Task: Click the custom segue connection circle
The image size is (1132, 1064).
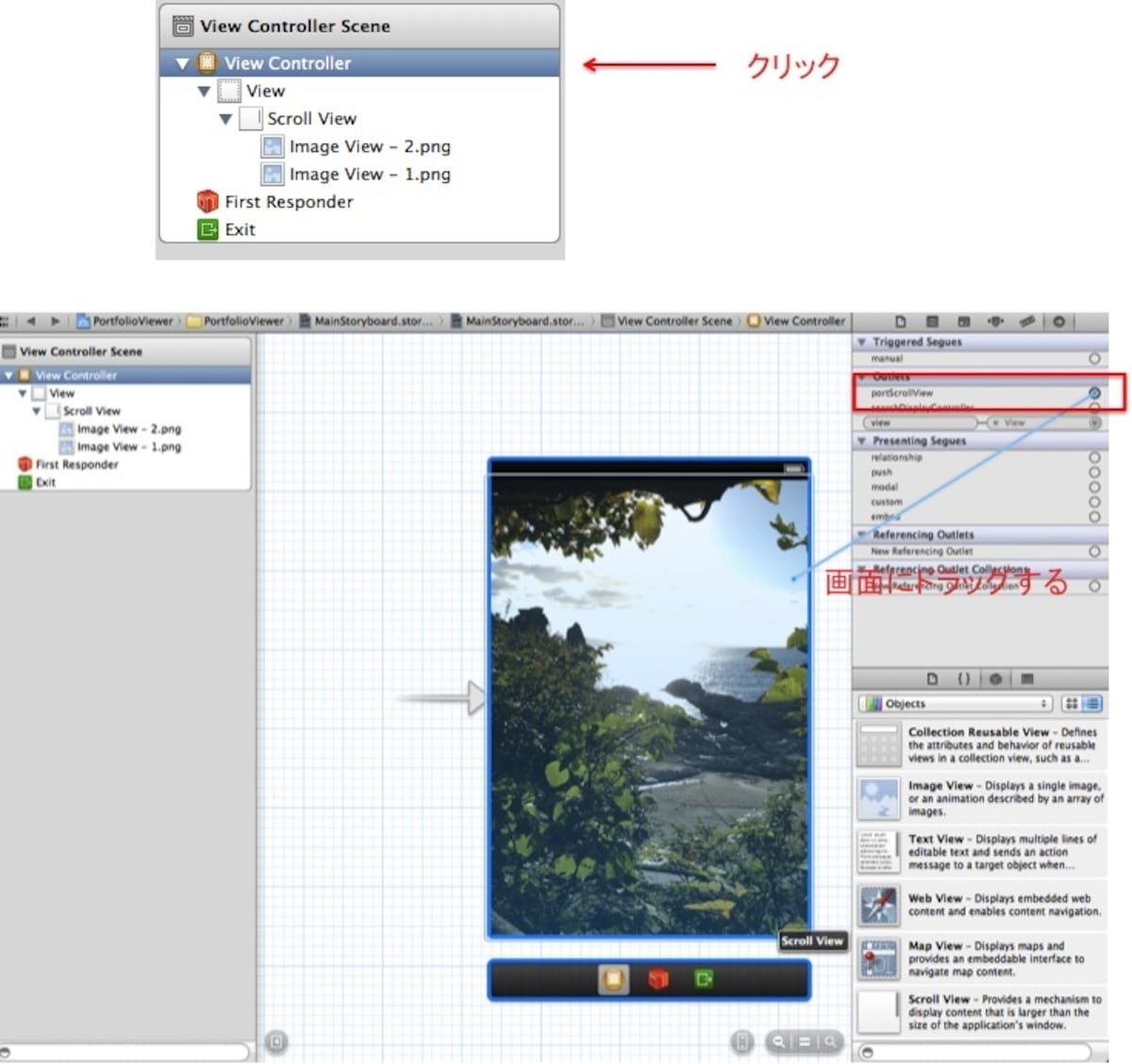Action: pyautogui.click(x=1094, y=502)
